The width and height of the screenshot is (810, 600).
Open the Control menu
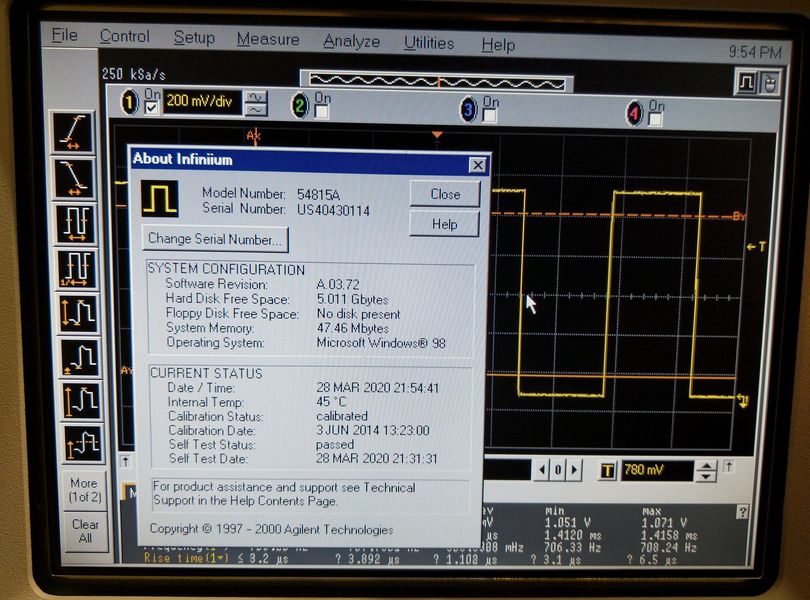pos(124,36)
